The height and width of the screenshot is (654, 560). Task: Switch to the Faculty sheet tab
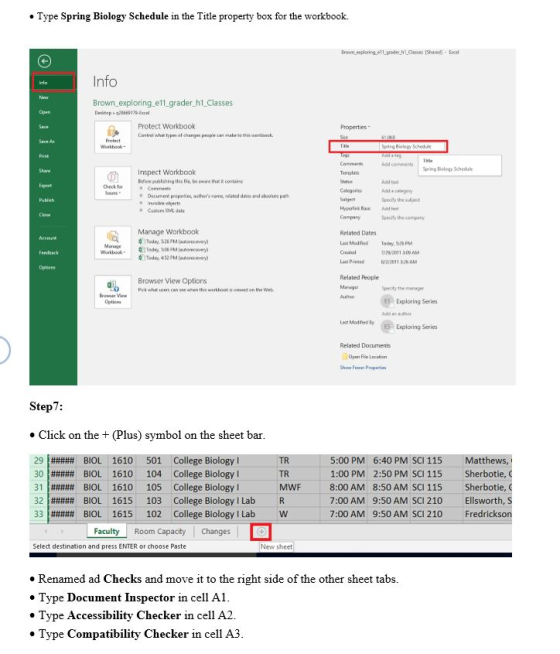click(106, 531)
